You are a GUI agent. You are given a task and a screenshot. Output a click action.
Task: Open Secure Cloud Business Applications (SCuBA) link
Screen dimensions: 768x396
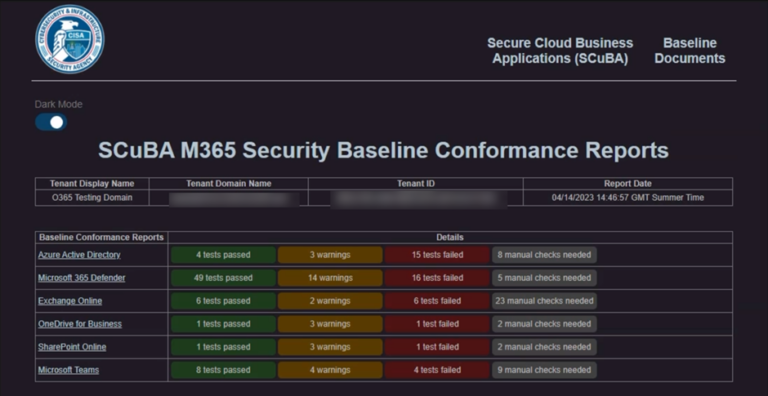pos(560,50)
